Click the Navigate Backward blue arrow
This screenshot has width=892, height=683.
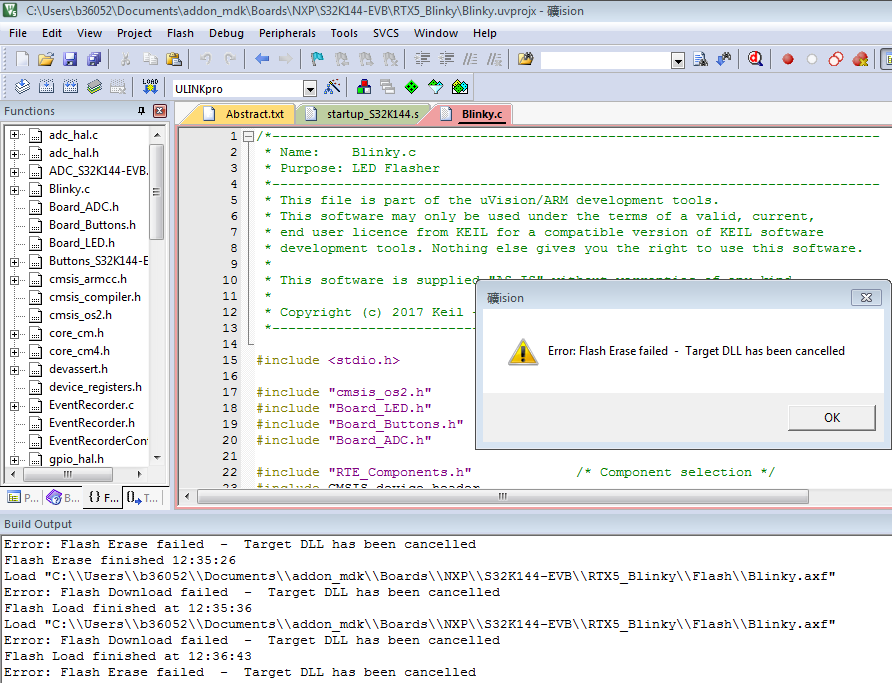coord(262,60)
